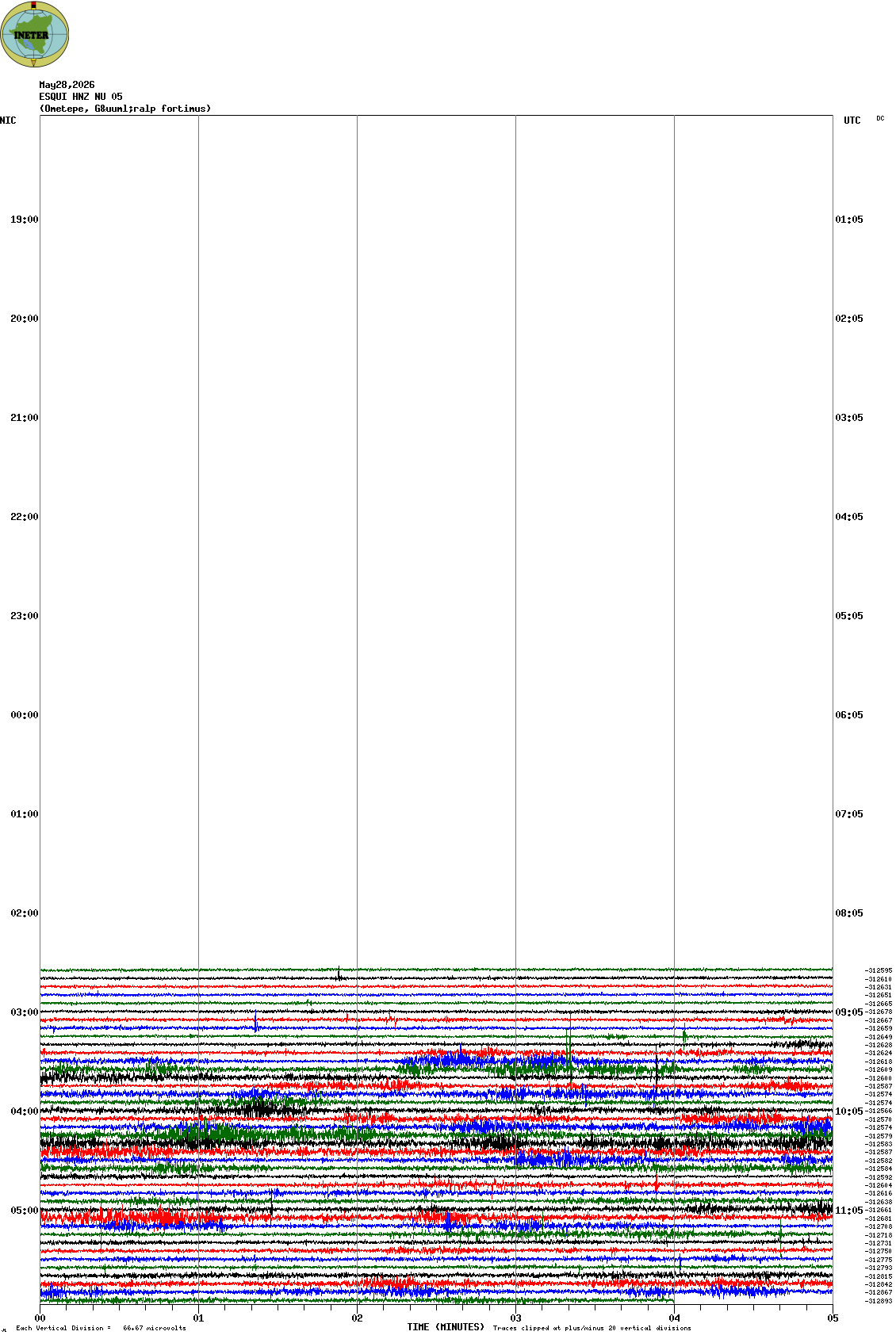896x1339 pixels.
Task: Click the 'Each Vertical Division' scale note
Action: point(101,1328)
